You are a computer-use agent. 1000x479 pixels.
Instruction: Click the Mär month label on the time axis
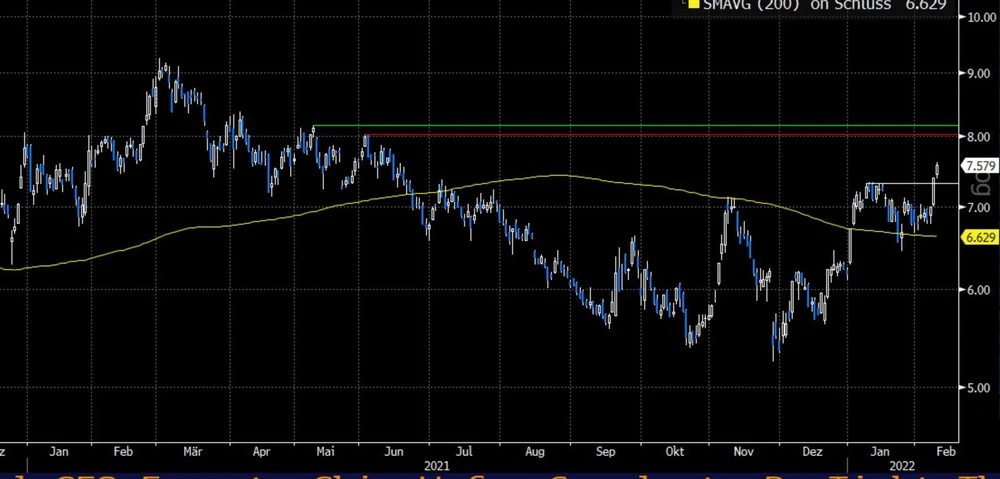click(191, 451)
